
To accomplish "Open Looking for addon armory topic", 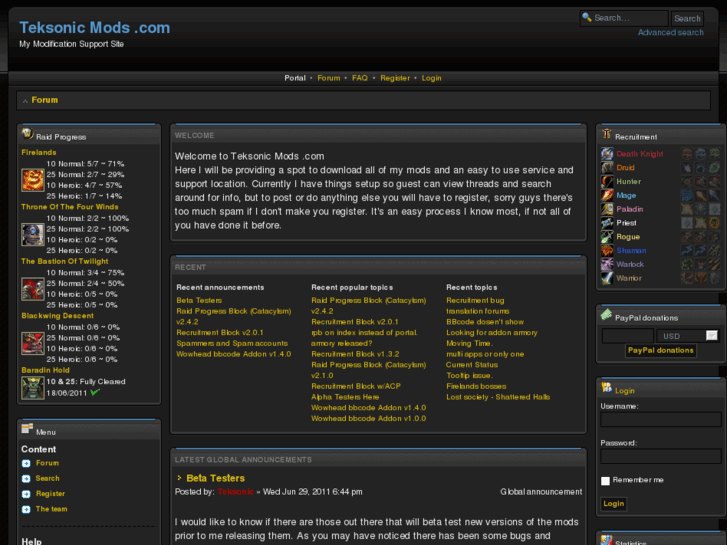I will click(x=491, y=333).
